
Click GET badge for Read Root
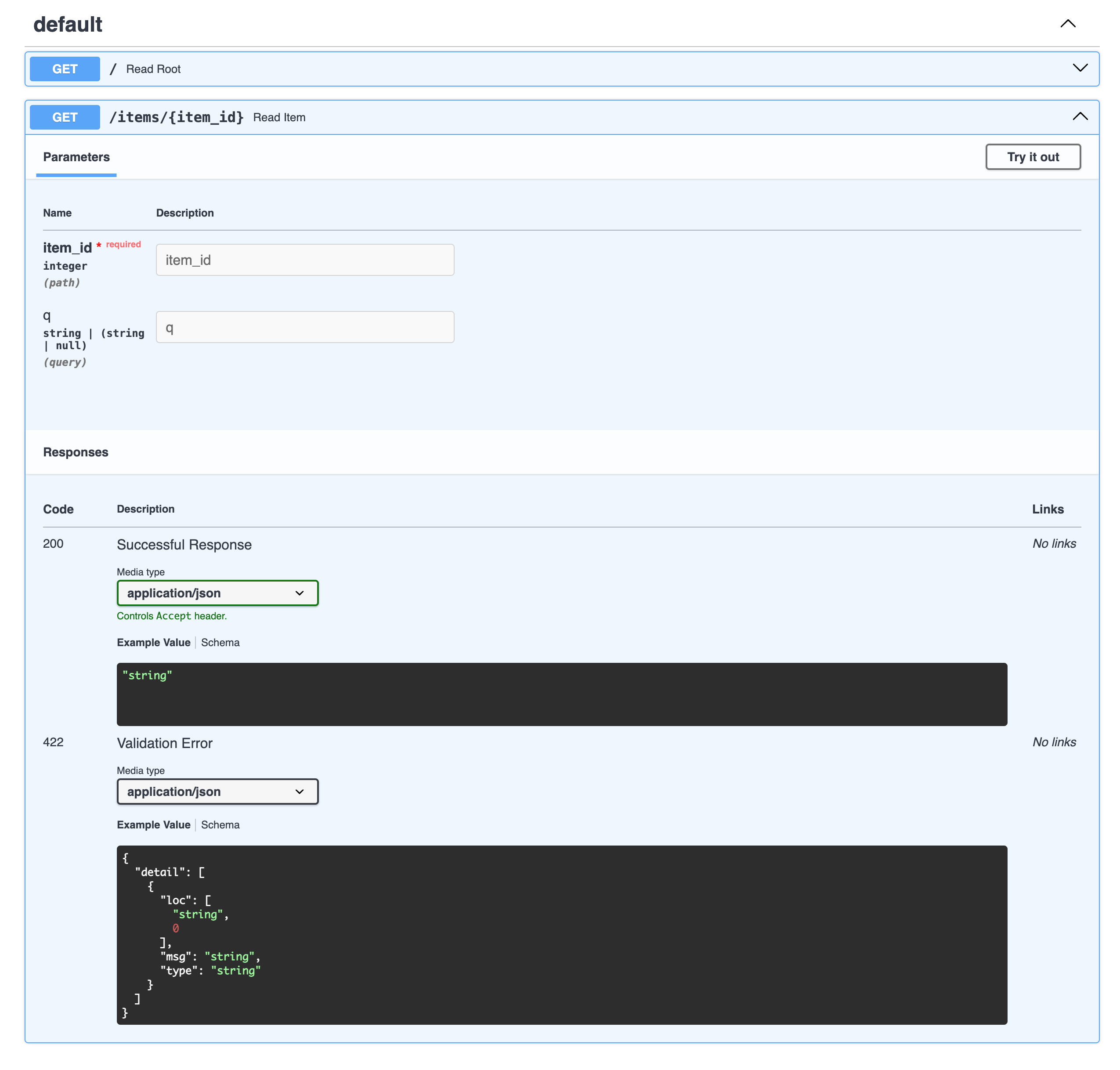(65, 69)
